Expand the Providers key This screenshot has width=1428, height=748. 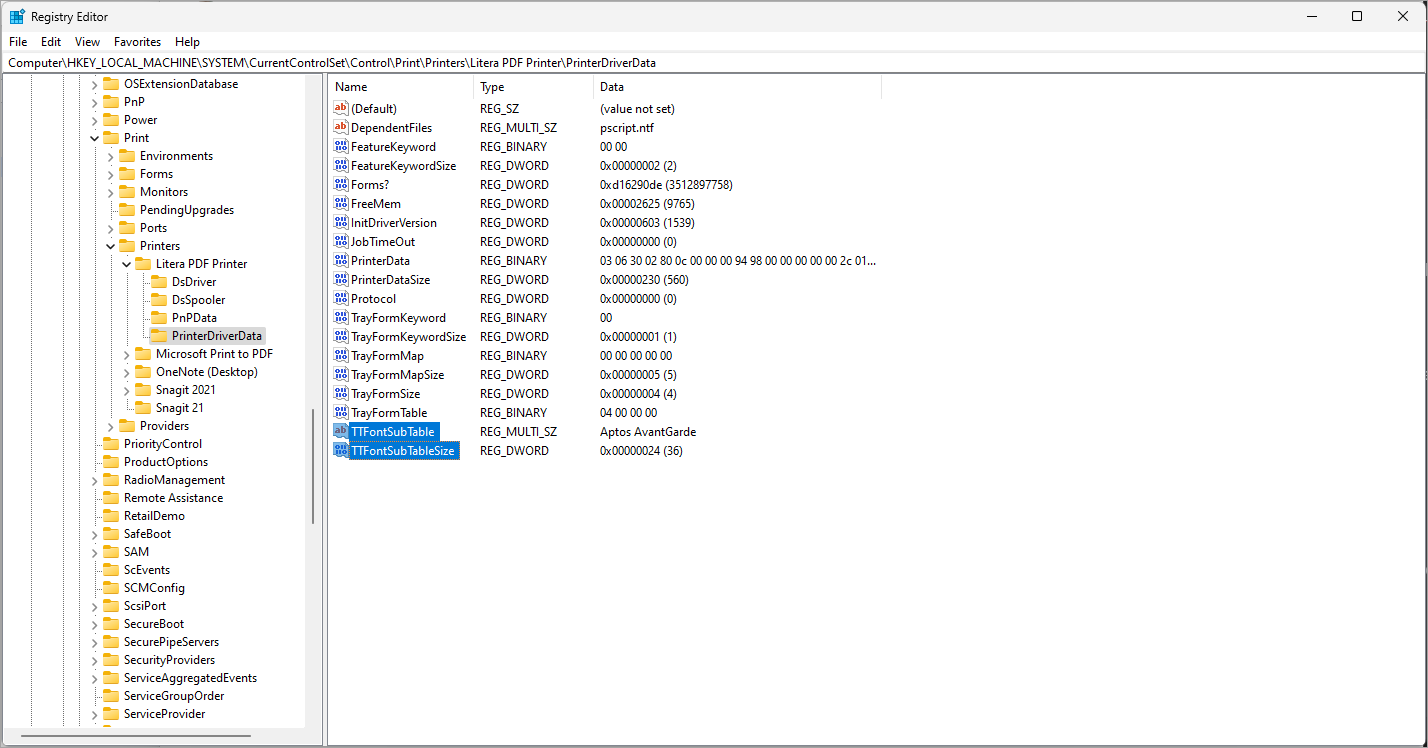click(x=110, y=426)
